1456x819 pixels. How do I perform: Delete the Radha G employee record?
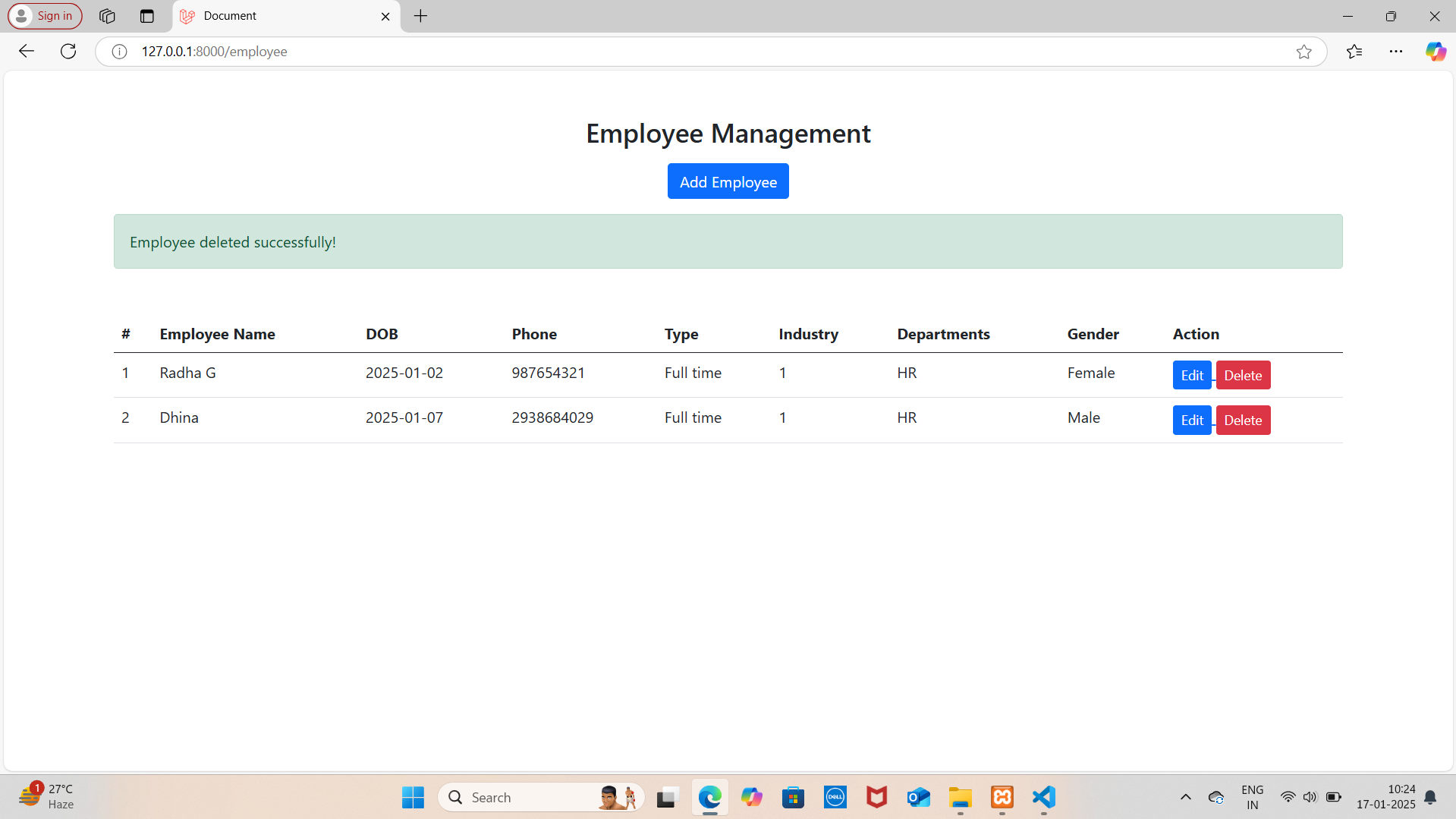1242,375
